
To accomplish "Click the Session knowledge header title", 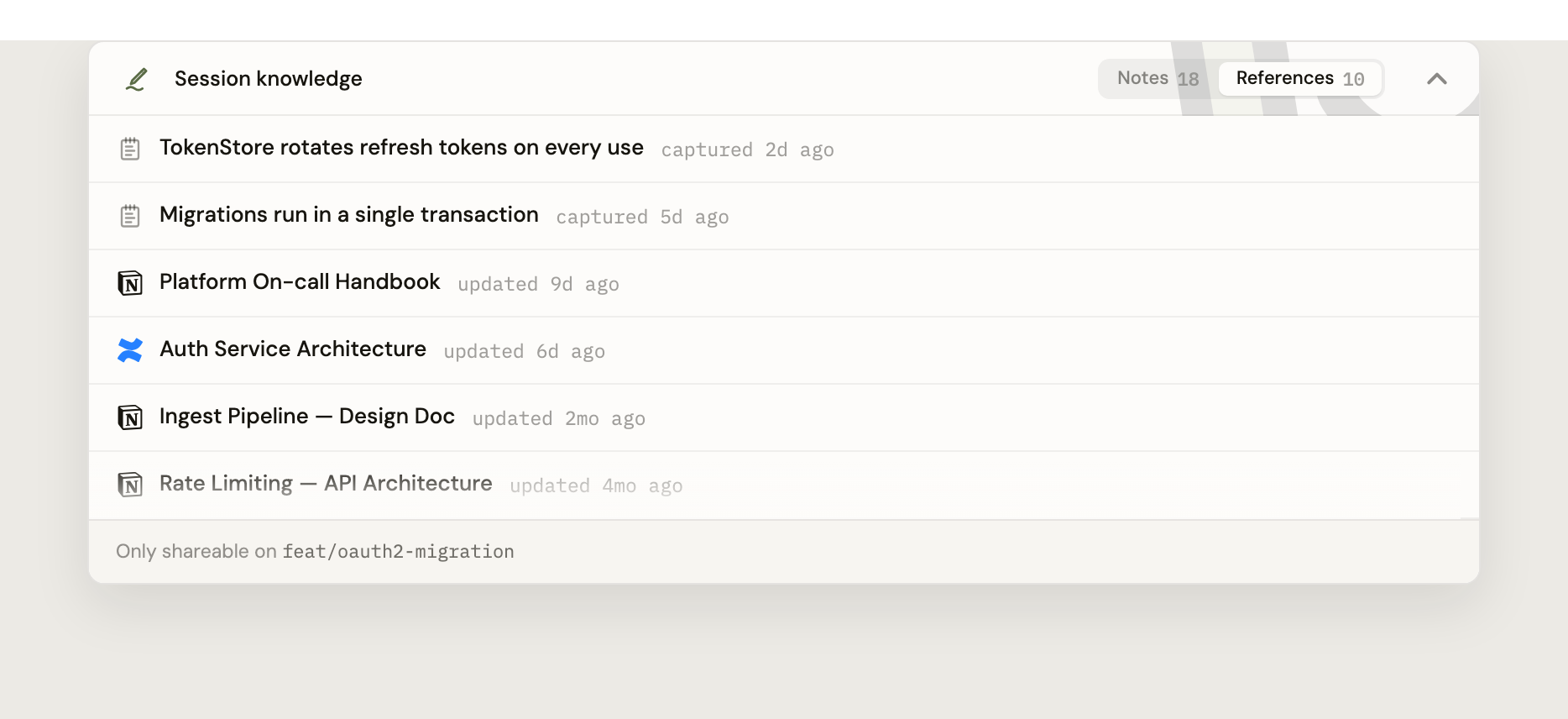I will click(x=269, y=79).
